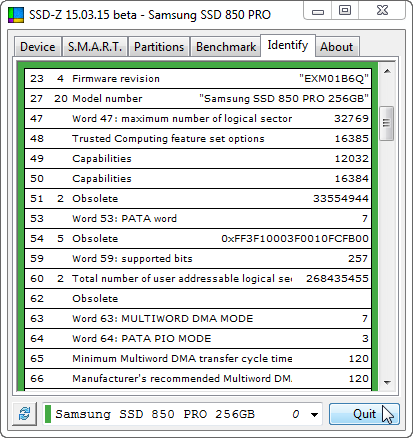Click the refresh icon button
The width and height of the screenshot is (413, 438).
coord(25,414)
